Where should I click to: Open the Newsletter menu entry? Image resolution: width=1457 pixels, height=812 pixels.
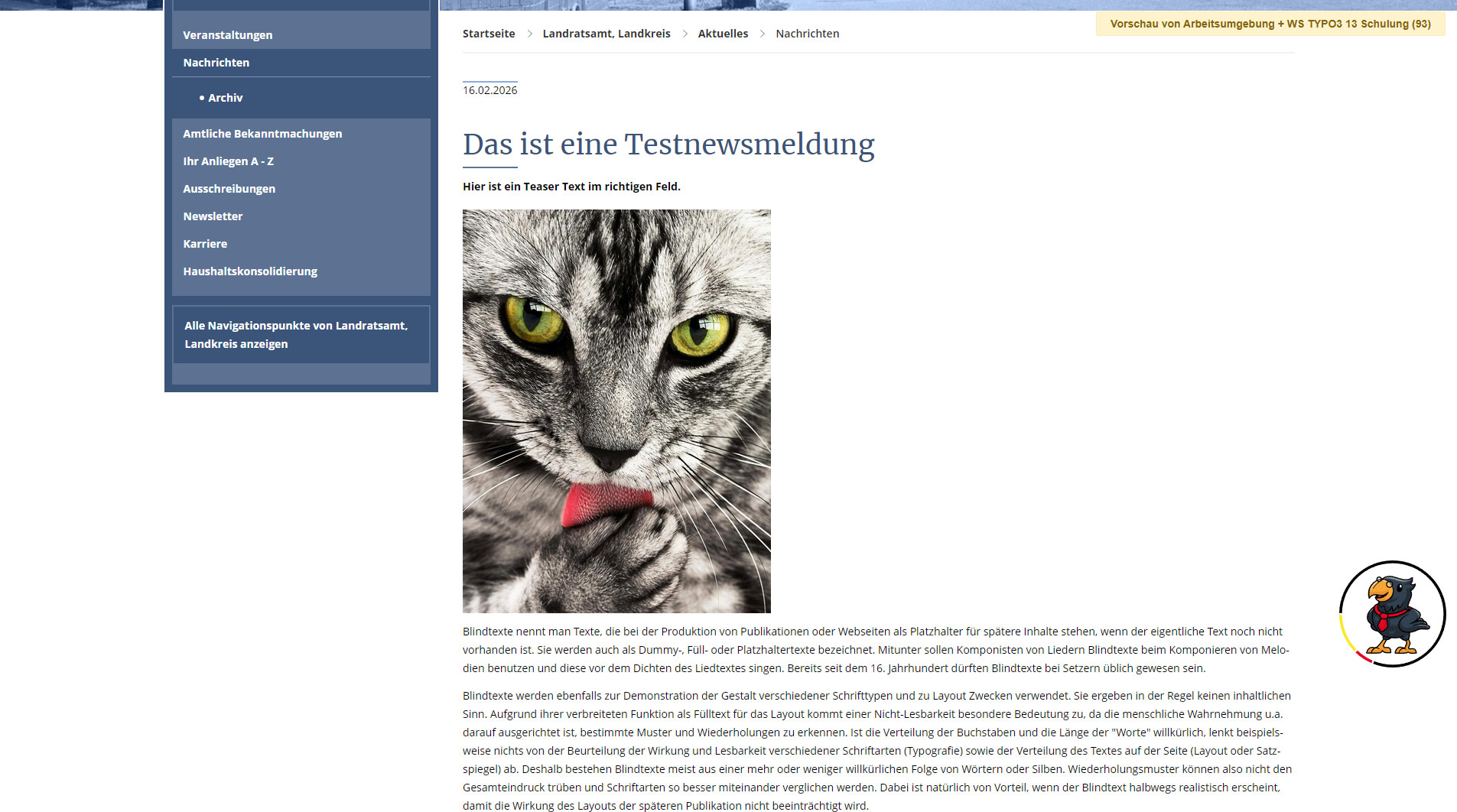(x=213, y=216)
